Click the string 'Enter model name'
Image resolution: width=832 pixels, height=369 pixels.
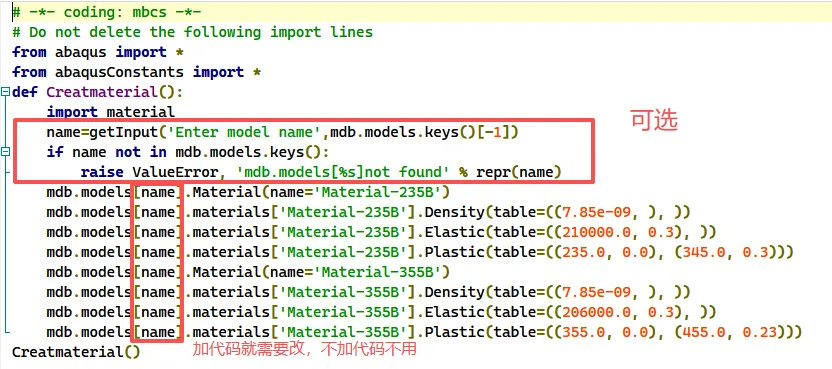[x=244, y=132]
